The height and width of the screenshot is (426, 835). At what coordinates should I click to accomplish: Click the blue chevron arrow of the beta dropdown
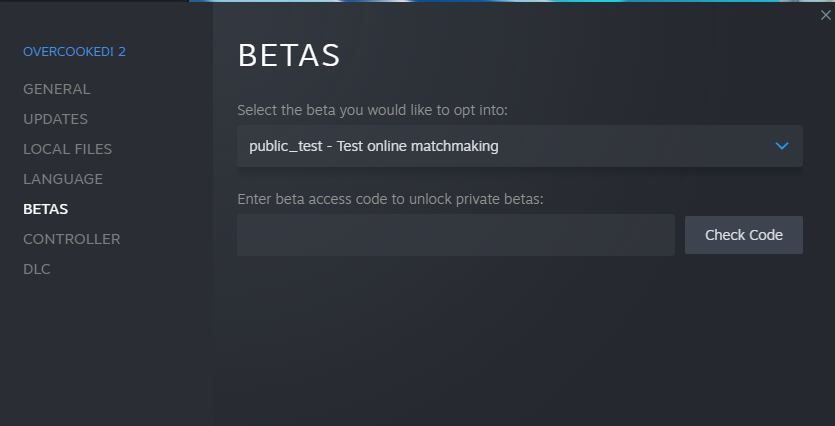point(782,146)
